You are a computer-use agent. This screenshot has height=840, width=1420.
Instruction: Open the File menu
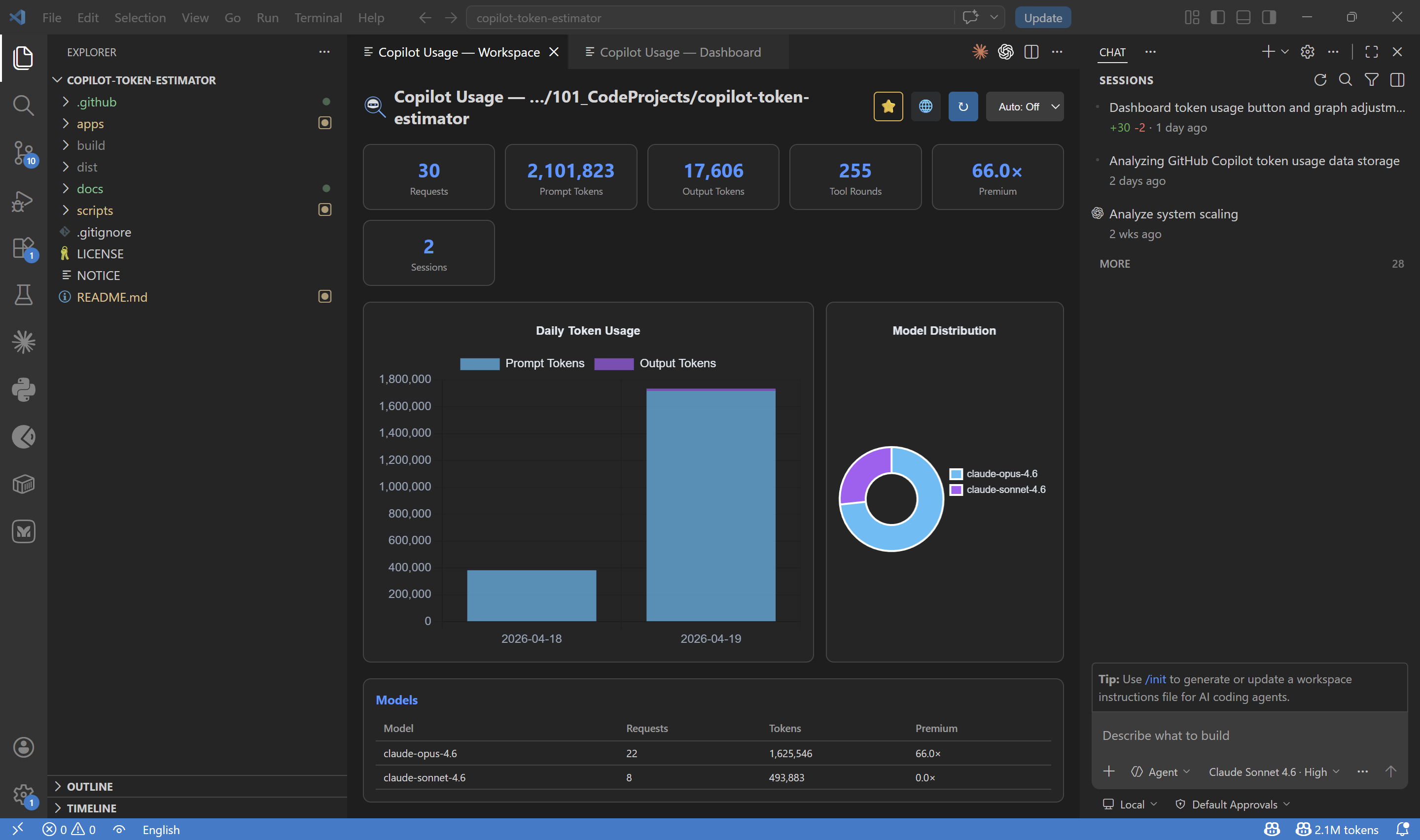[x=51, y=18]
